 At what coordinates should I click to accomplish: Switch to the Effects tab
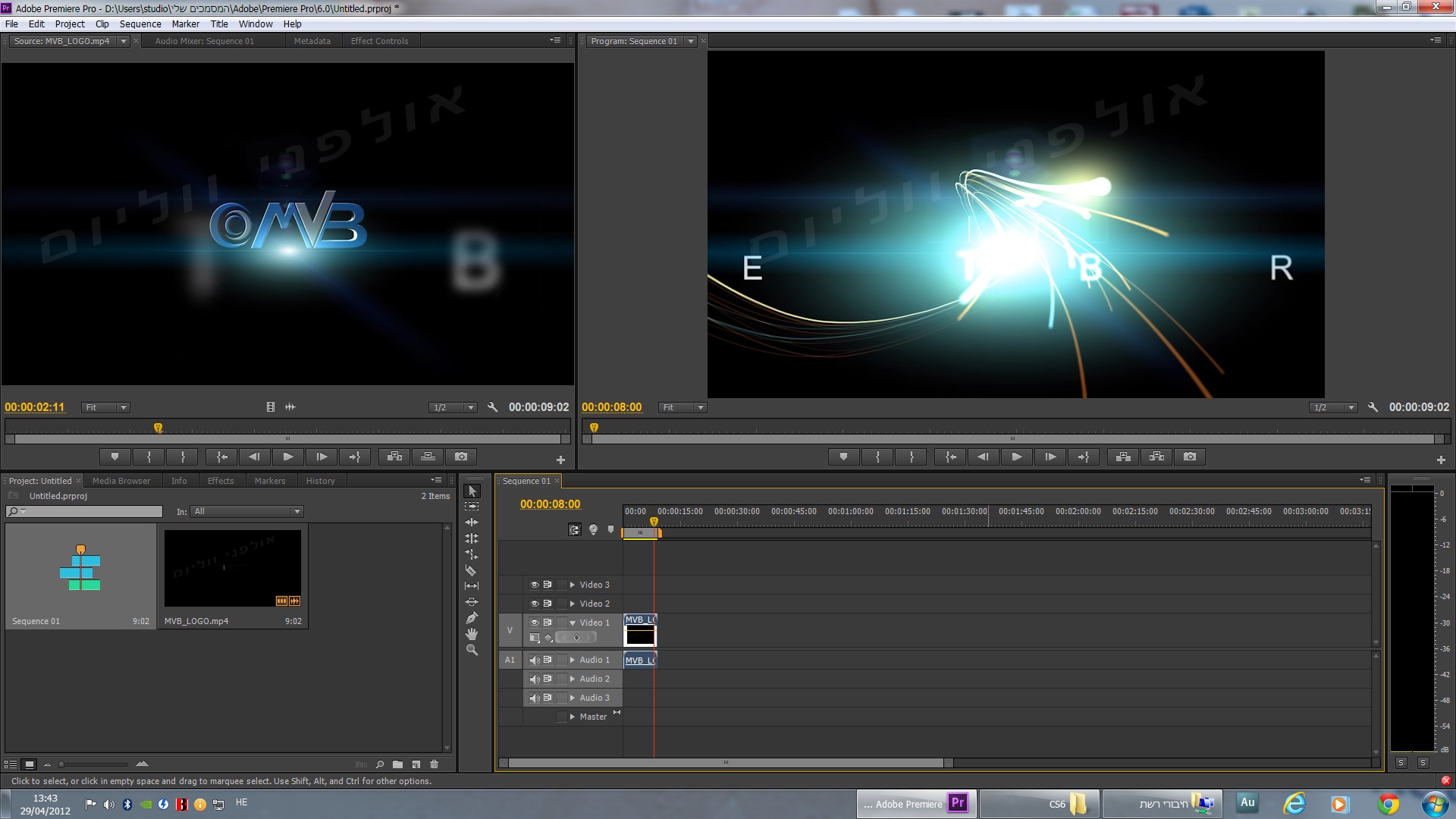221,481
